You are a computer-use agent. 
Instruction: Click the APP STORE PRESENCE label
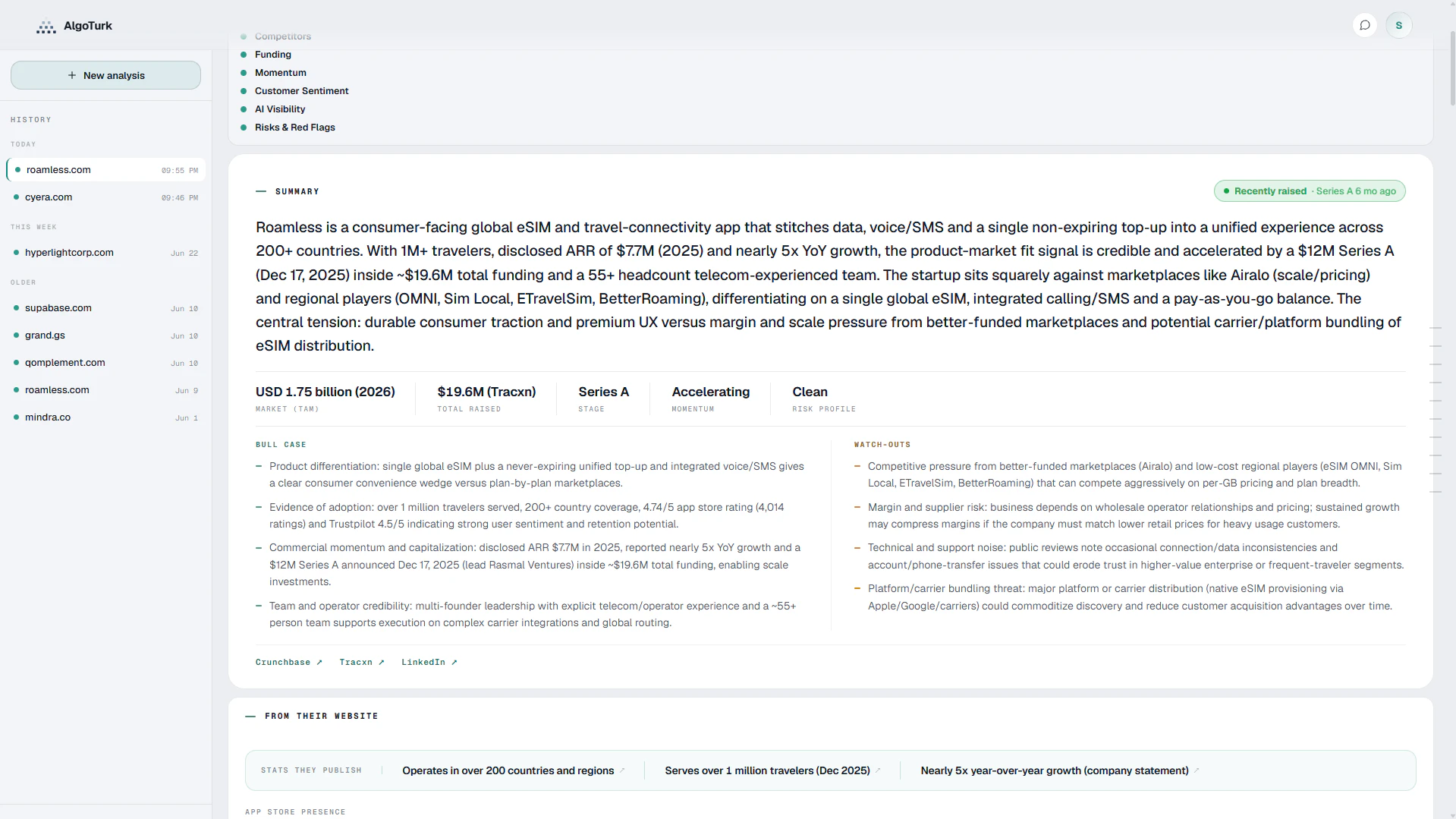(x=295, y=812)
